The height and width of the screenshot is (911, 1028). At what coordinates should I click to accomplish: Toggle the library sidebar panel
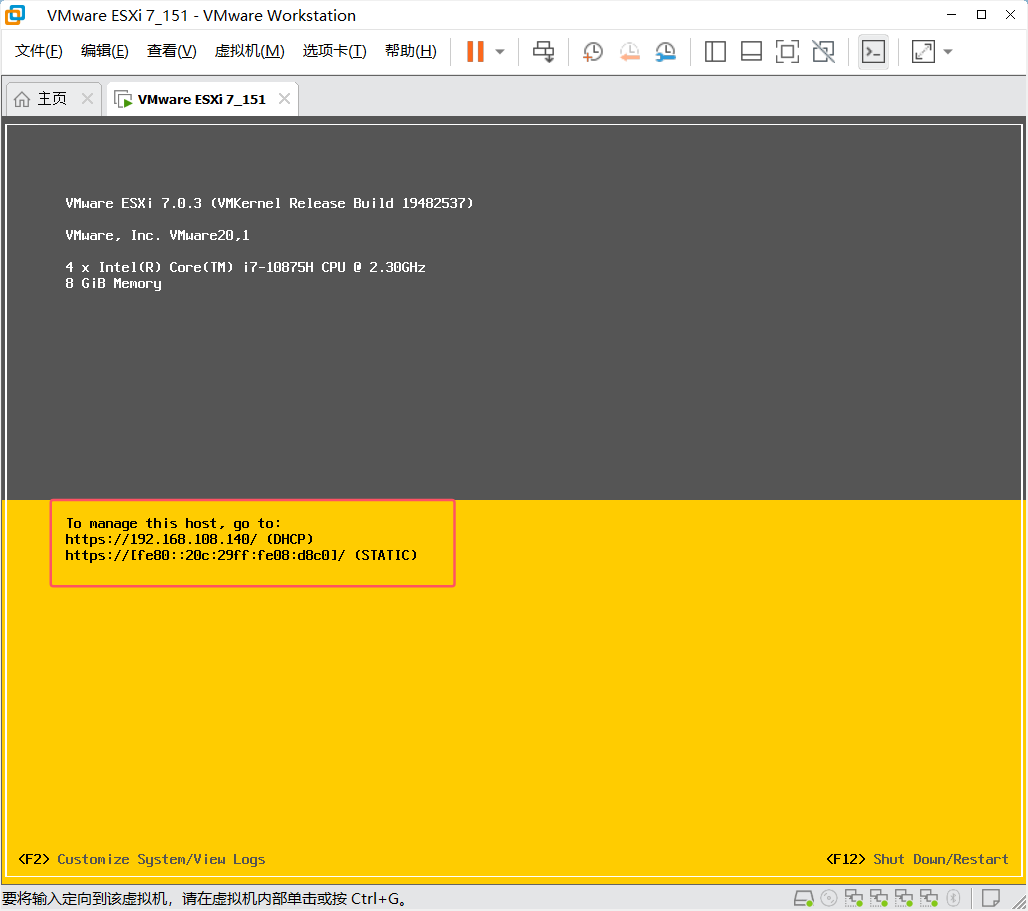[x=715, y=51]
